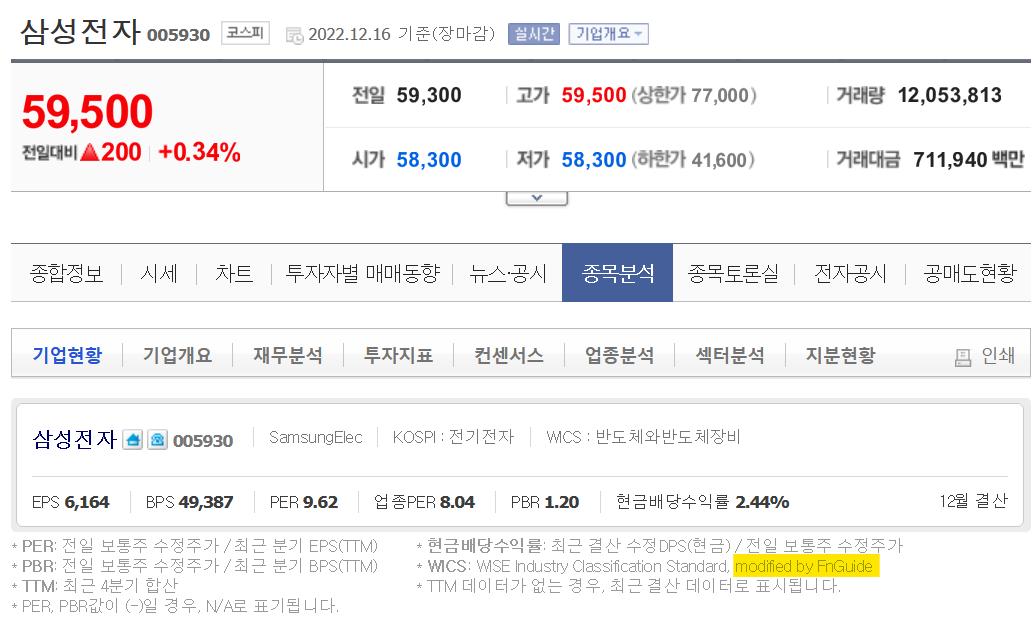This screenshot has height=629, width=1031.
Task: Switch to the 재무분석 sub-tab
Action: 288,355
